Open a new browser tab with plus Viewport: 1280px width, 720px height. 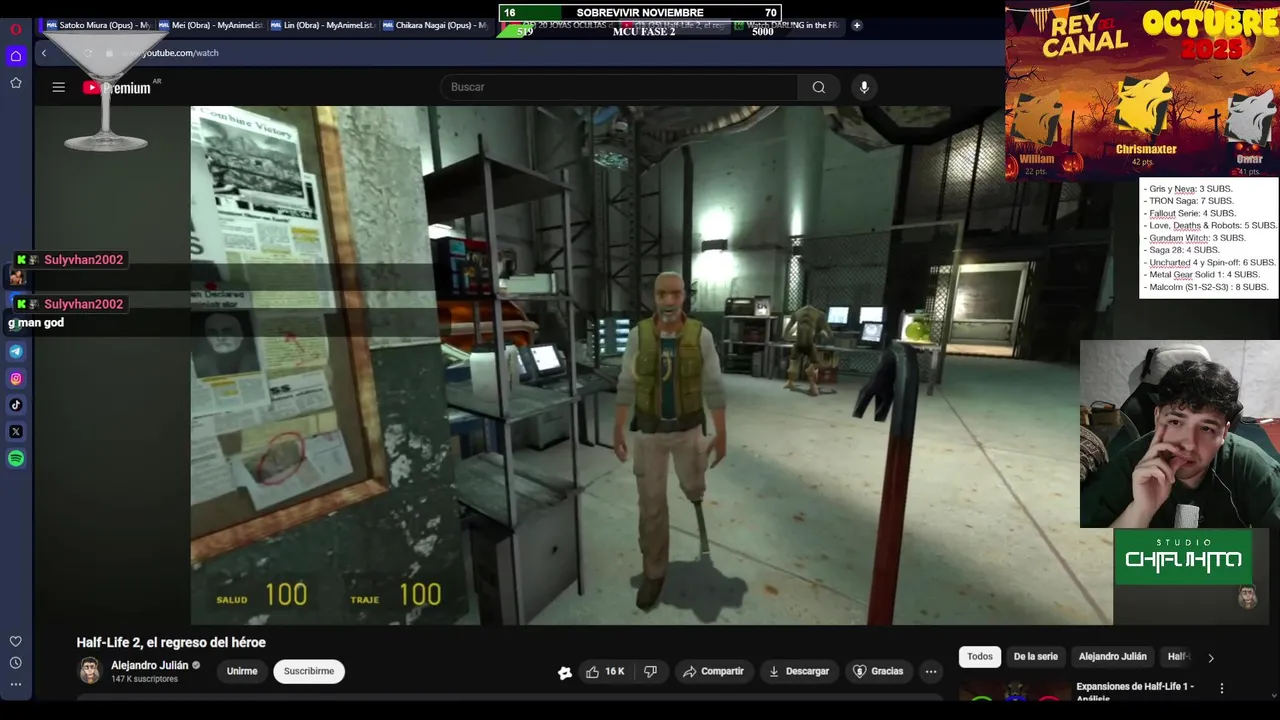pyautogui.click(x=857, y=25)
